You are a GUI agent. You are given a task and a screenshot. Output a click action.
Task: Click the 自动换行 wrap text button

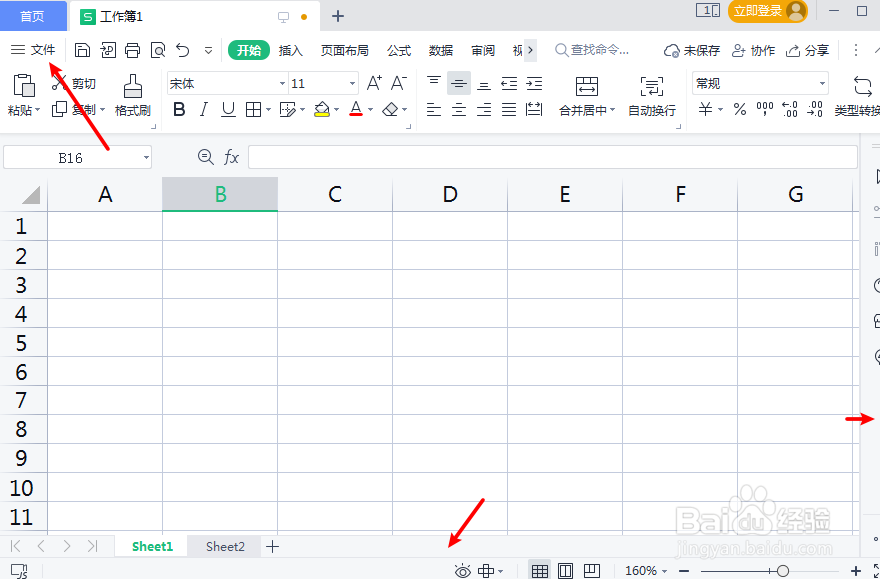tap(652, 96)
